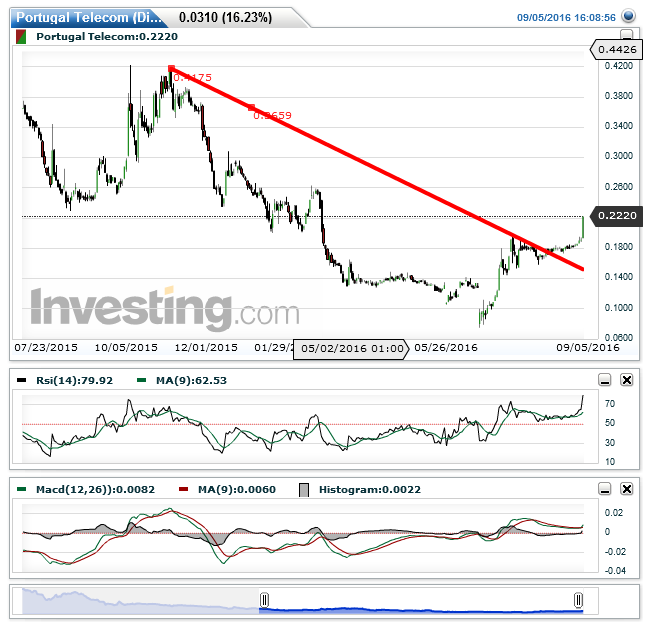Grab the right range slider handle
The height and width of the screenshot is (627, 650).
(578, 600)
